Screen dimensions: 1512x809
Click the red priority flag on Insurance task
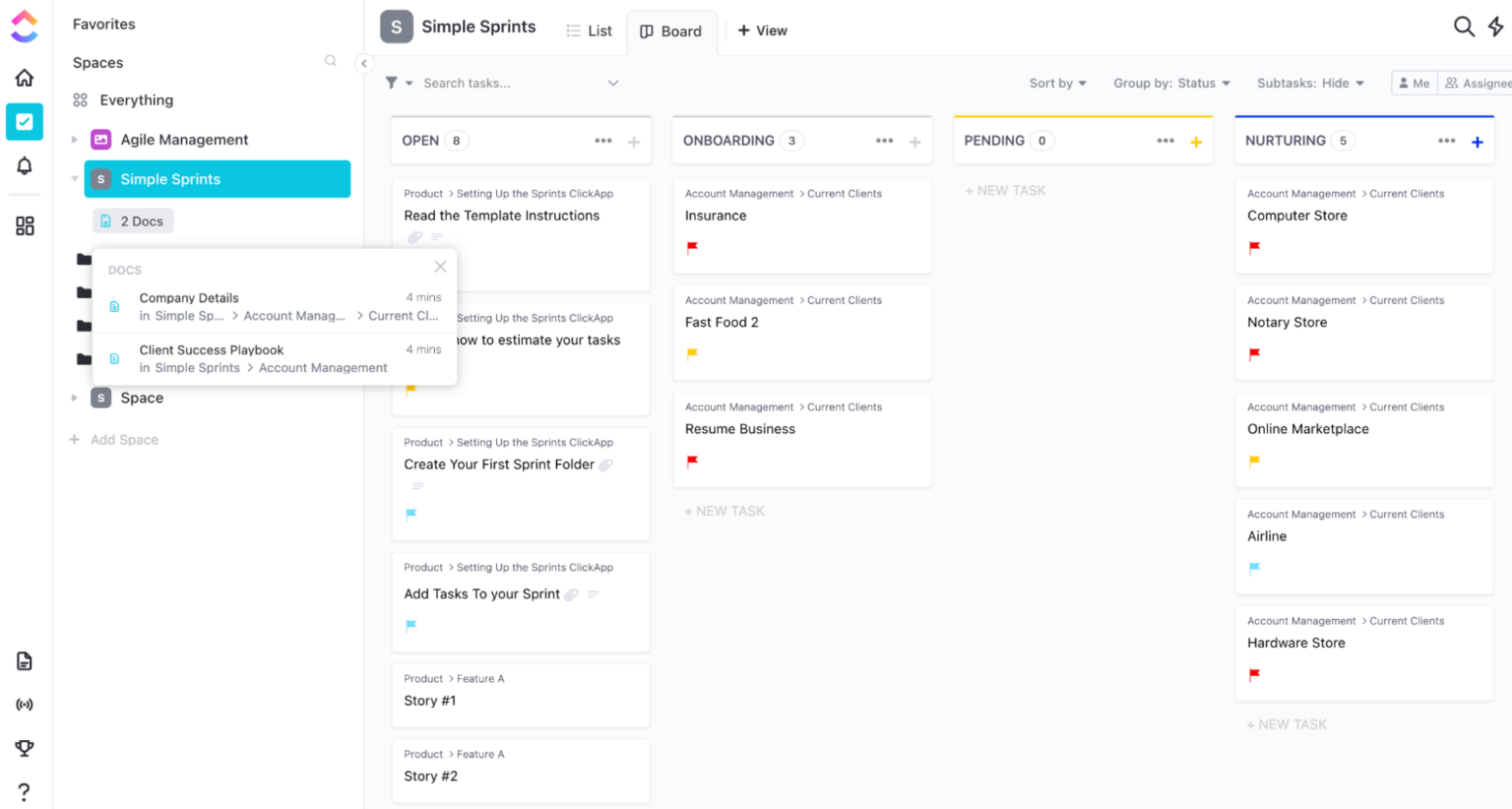(x=692, y=249)
